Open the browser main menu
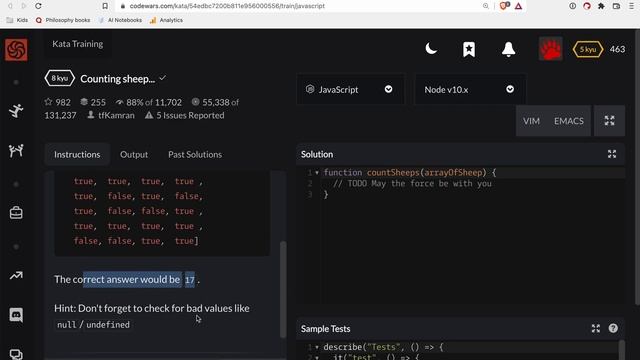The width and height of the screenshot is (640, 360). coord(631,6)
